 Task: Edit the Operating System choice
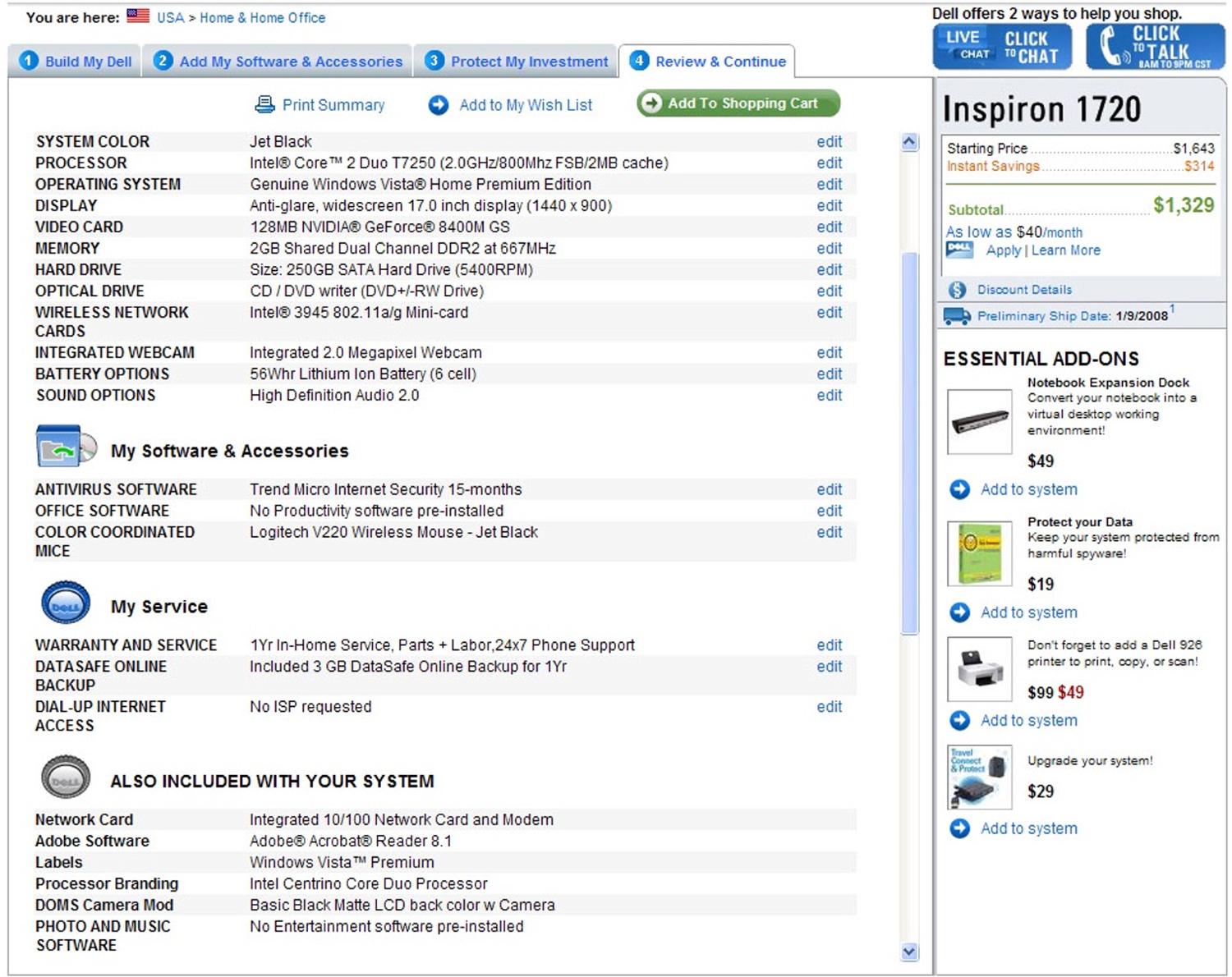(830, 184)
